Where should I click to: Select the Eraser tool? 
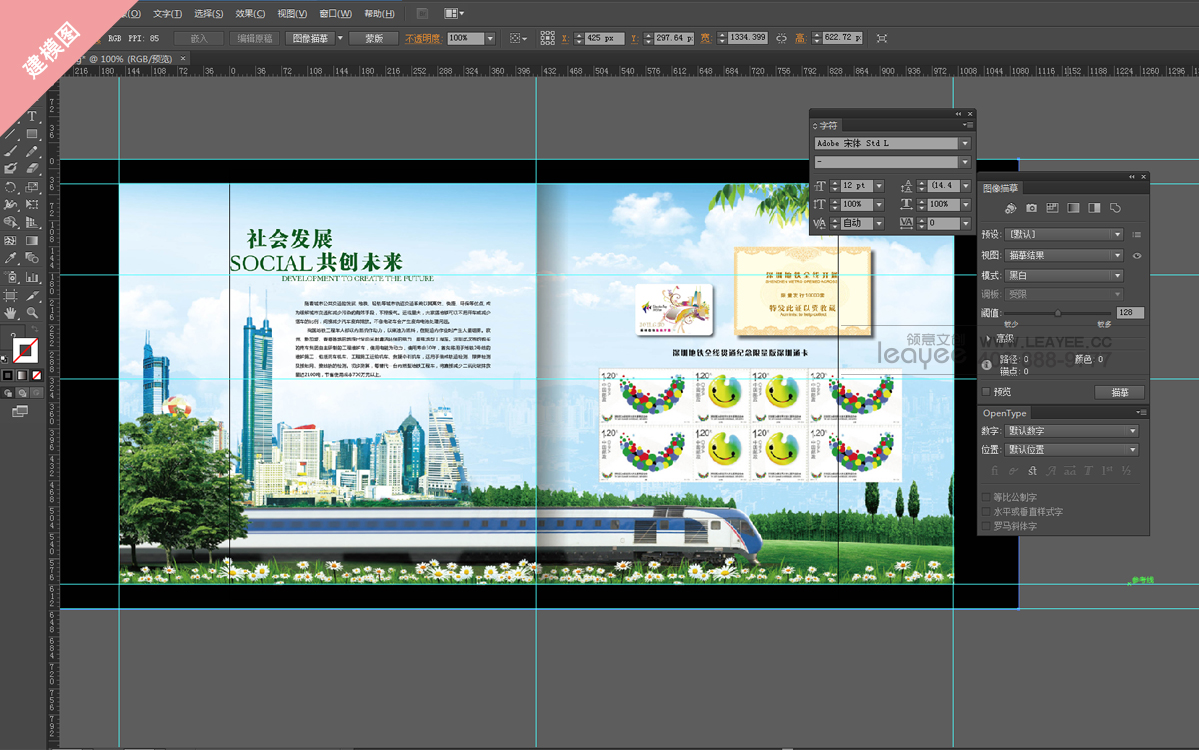[32, 169]
